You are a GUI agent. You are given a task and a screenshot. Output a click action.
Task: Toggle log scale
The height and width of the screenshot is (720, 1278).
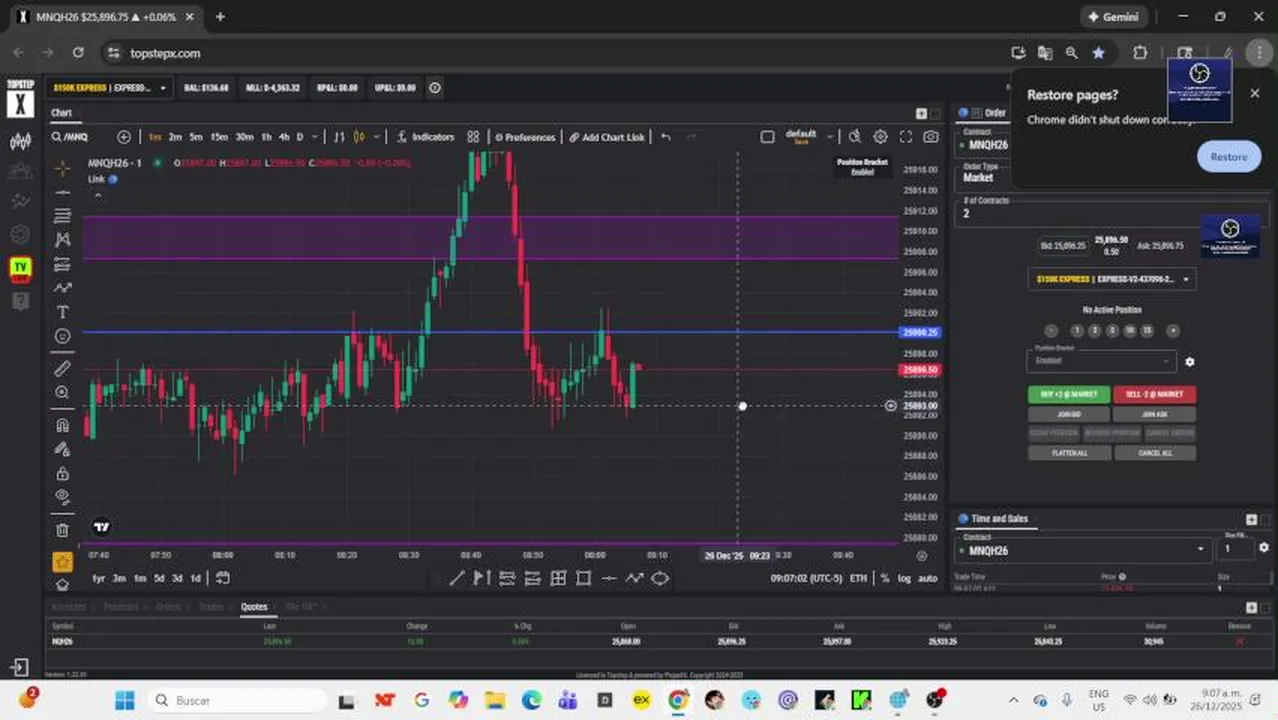pyautogui.click(x=904, y=578)
